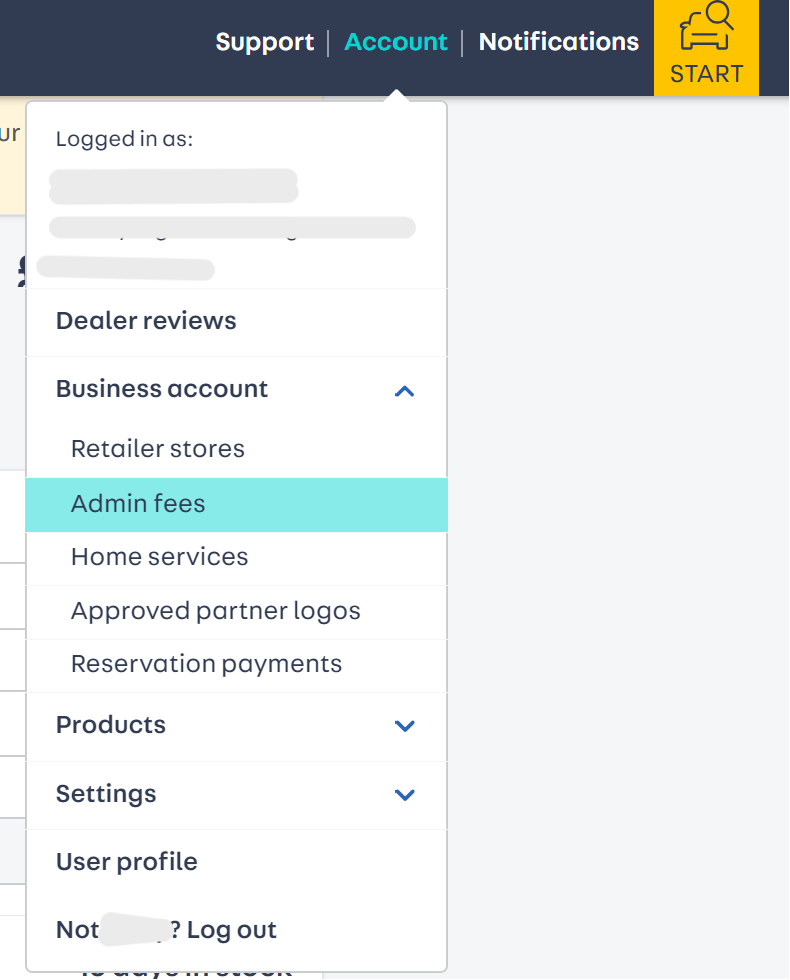Click the Settings section label
The image size is (790, 980).
tap(106, 795)
